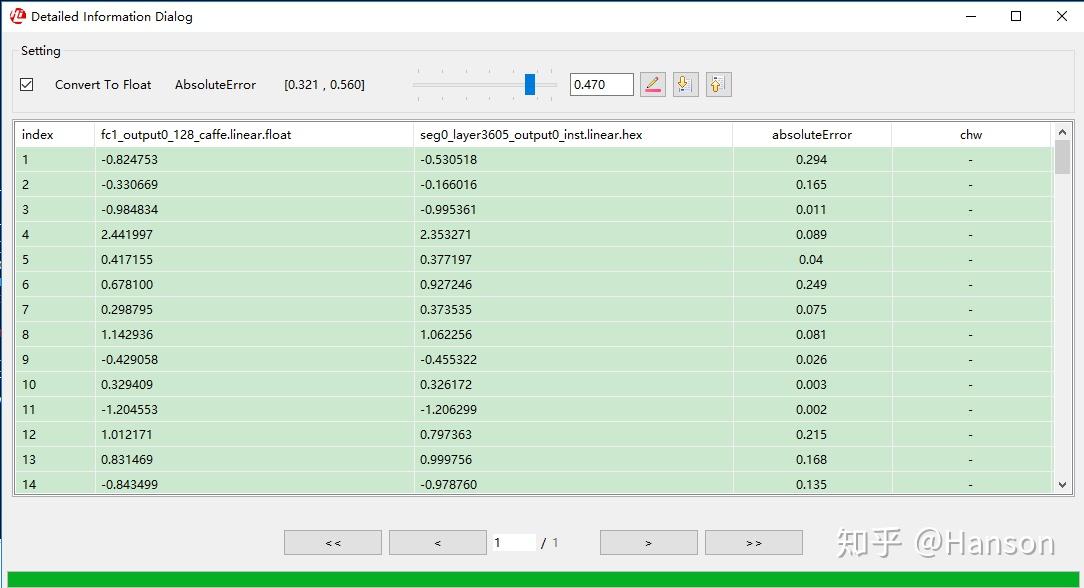Click the seg0_layer3605_output0_inst.linear.hex column header
This screenshot has width=1084, height=588.
531,134
